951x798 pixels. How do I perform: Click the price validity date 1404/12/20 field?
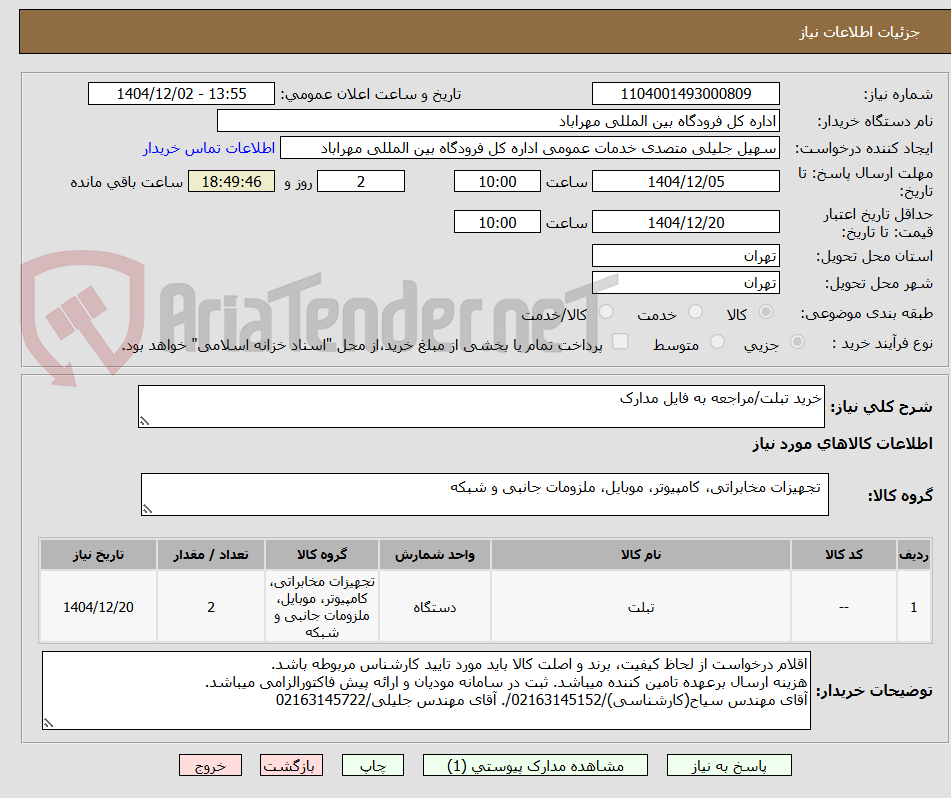(x=685, y=222)
